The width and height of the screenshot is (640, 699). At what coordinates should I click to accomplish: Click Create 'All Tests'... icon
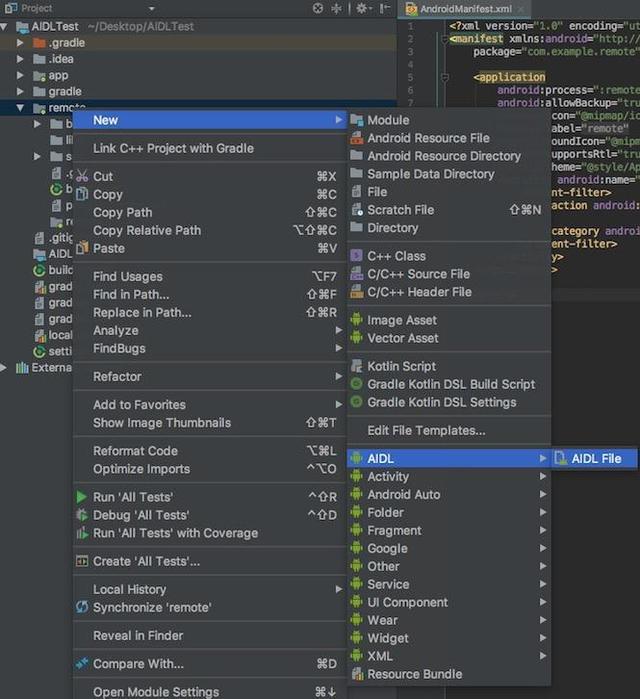click(x=82, y=561)
